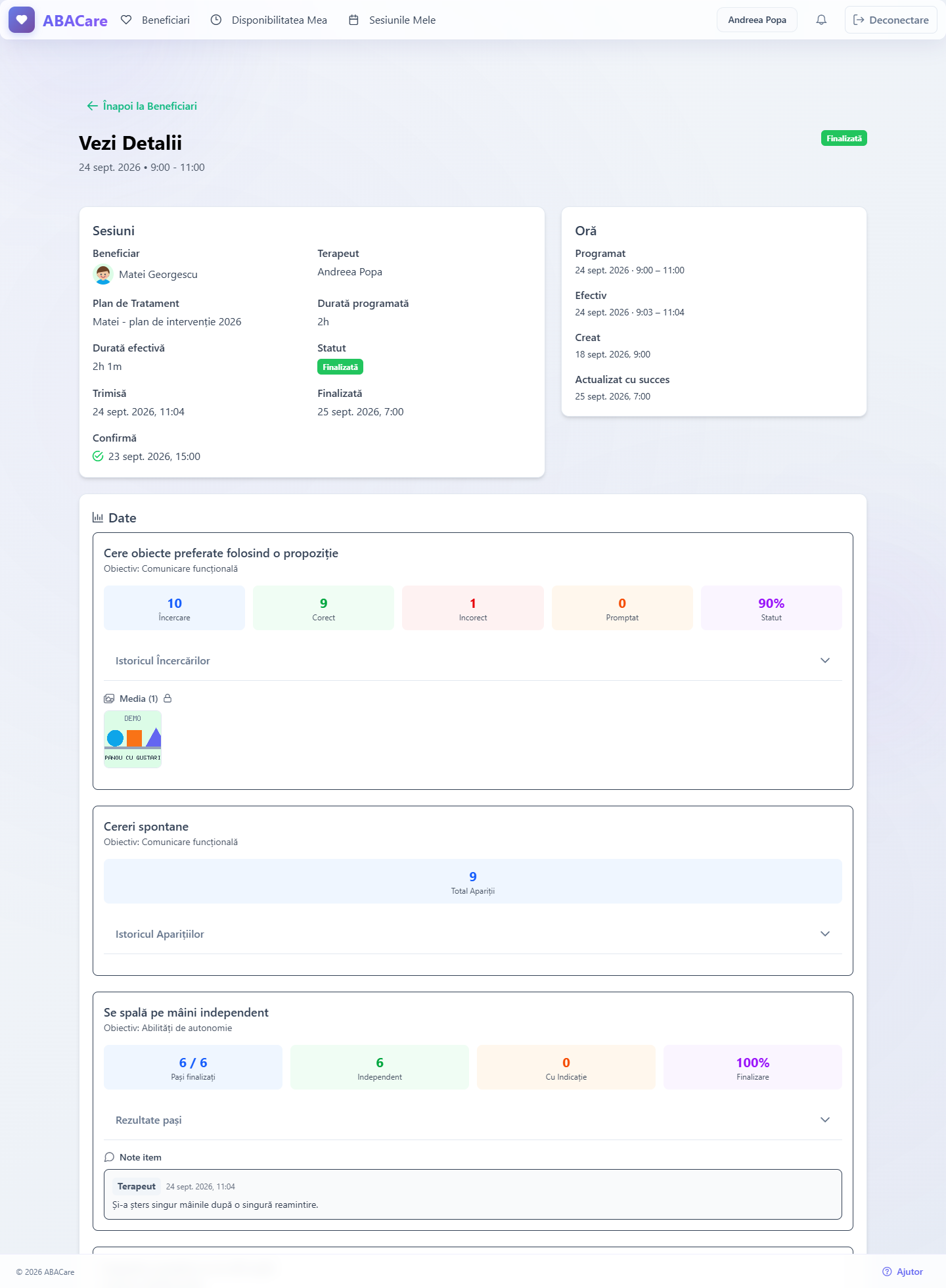Click the green check icon under Confirmă
Screen dimensions: 946x1288
click(x=98, y=456)
